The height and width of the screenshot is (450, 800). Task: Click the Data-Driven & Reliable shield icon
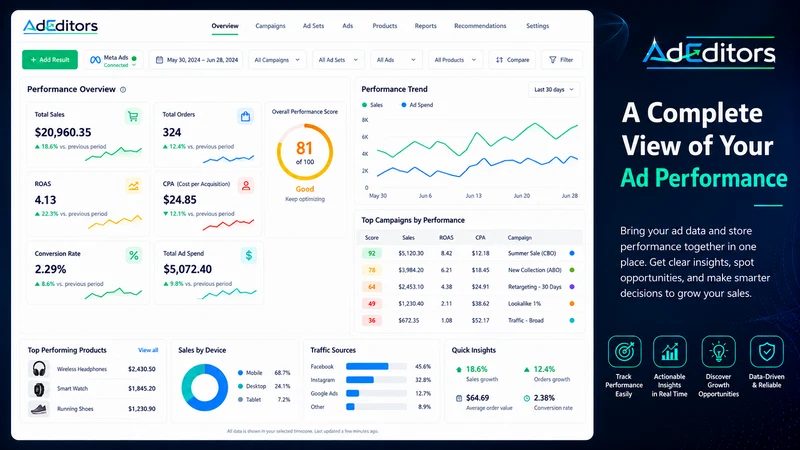(766, 352)
